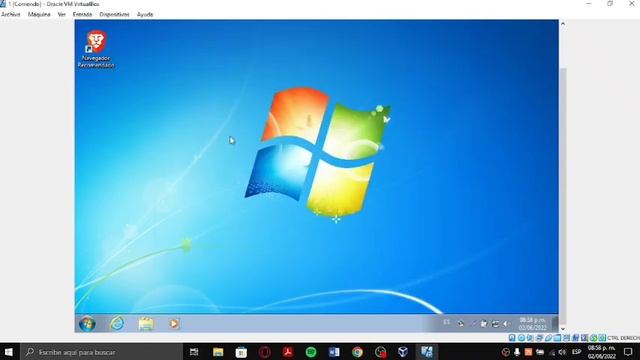This screenshot has width=640, height=360.
Task: Click the Show Desktop strip in guest taskbar
Action: tap(555, 324)
